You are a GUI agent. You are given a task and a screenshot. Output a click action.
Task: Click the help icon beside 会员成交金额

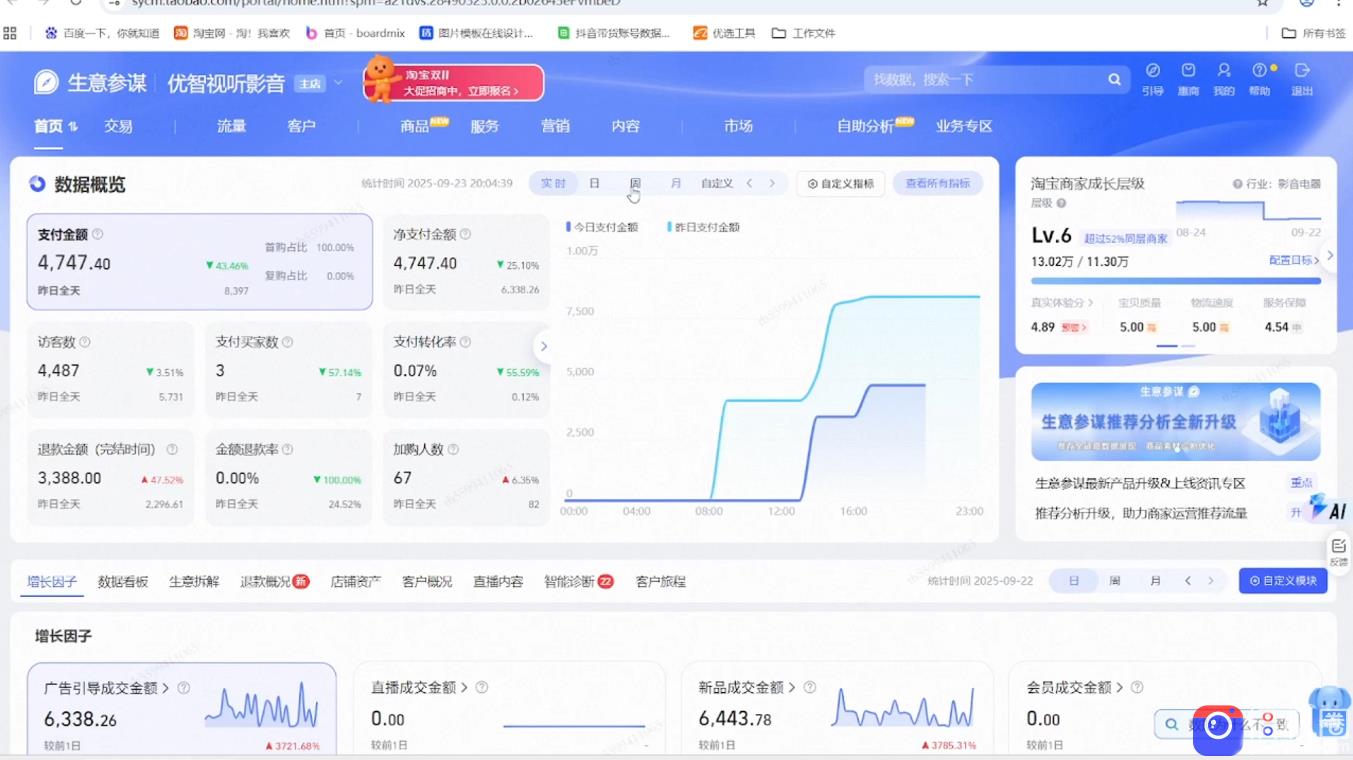click(x=1137, y=688)
